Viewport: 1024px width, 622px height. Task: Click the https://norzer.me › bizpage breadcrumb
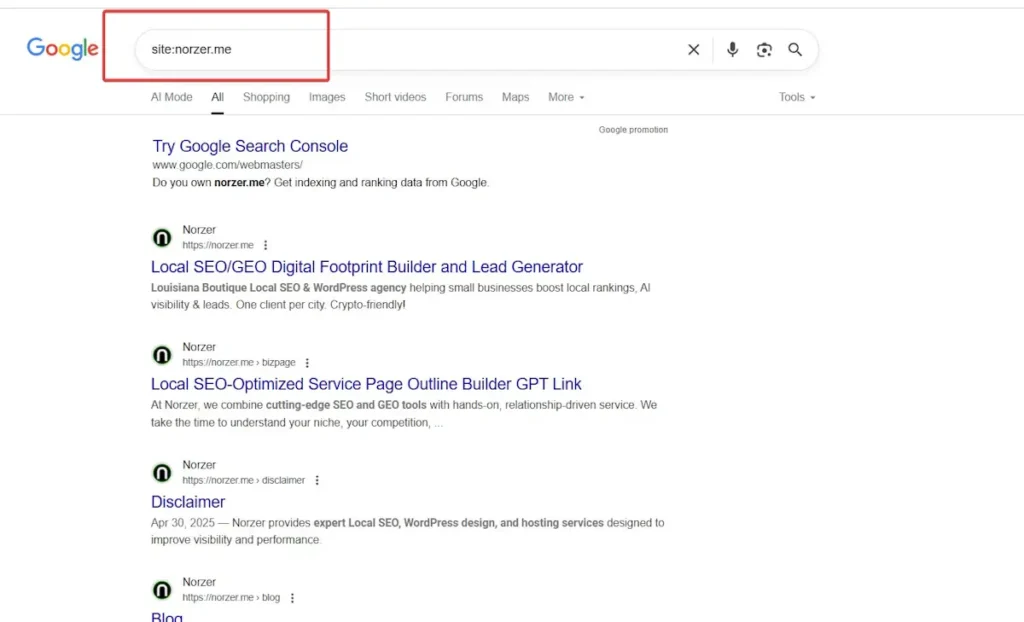[239, 363]
